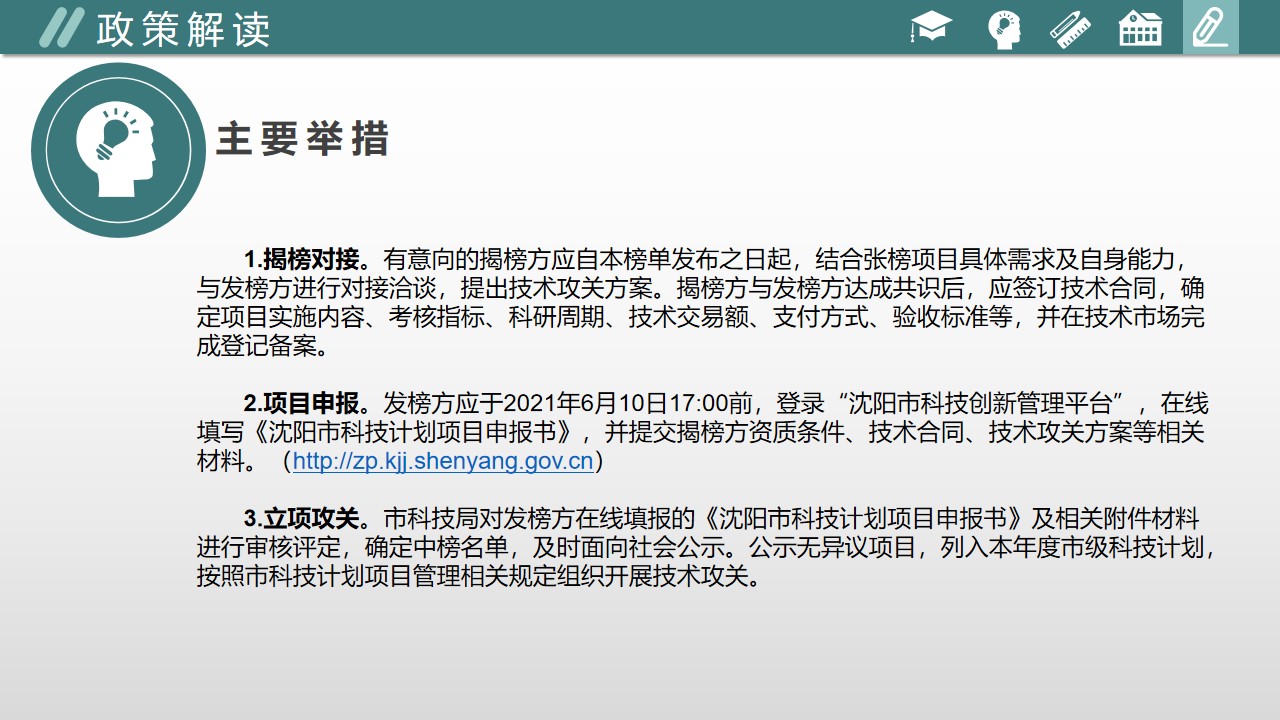Image resolution: width=1280 pixels, height=720 pixels.
Task: Click the bold 1.揭榜对接 label
Action: click(x=301, y=260)
